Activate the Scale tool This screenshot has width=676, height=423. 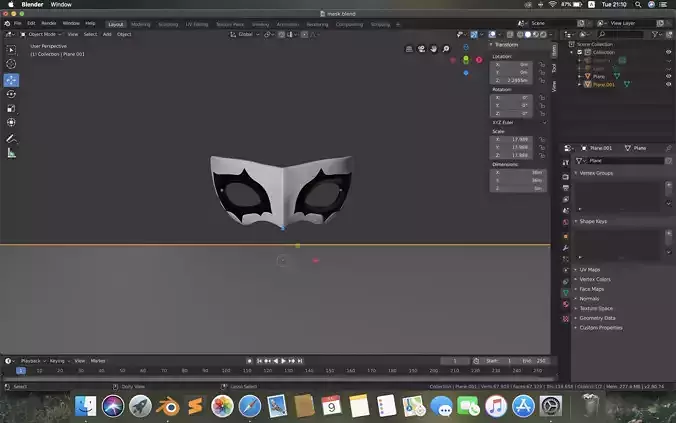11,109
